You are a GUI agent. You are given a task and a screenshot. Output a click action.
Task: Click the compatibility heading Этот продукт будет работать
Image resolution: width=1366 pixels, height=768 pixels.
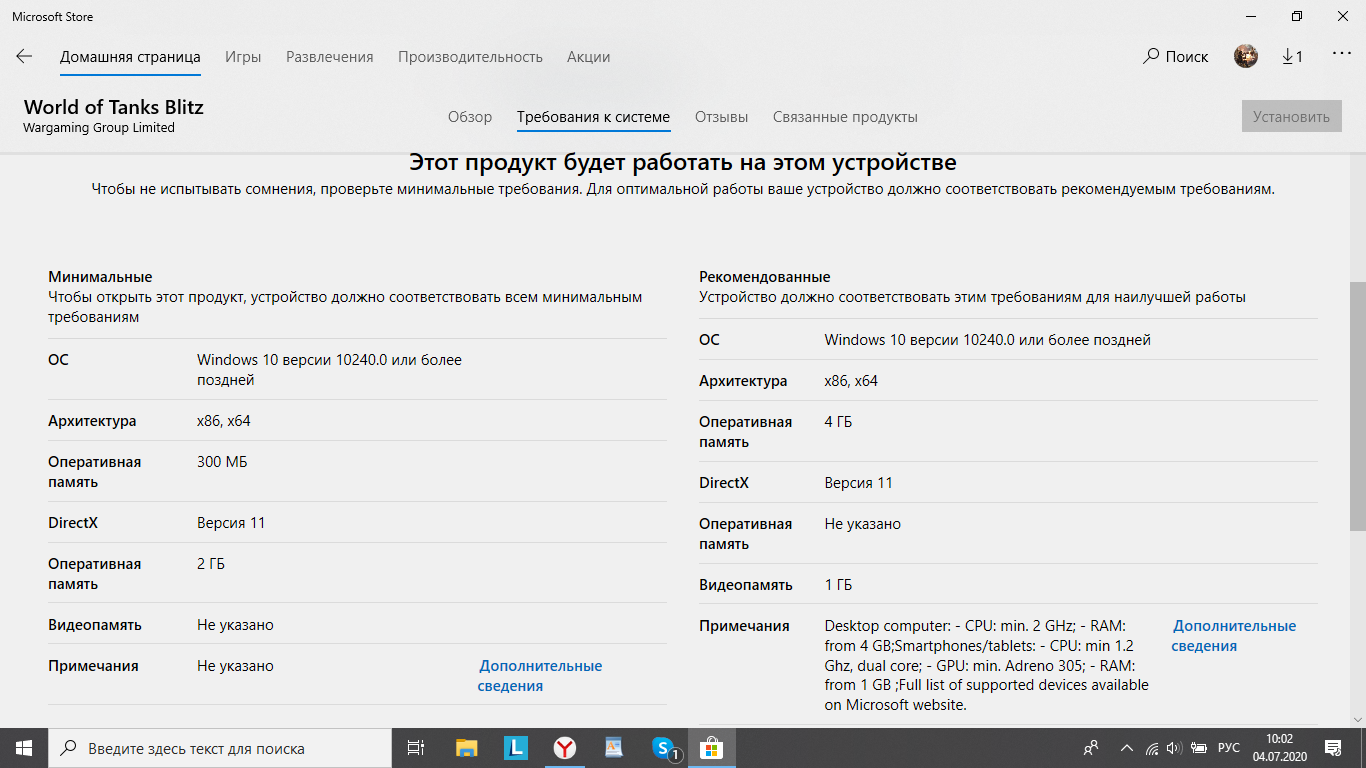coord(683,162)
